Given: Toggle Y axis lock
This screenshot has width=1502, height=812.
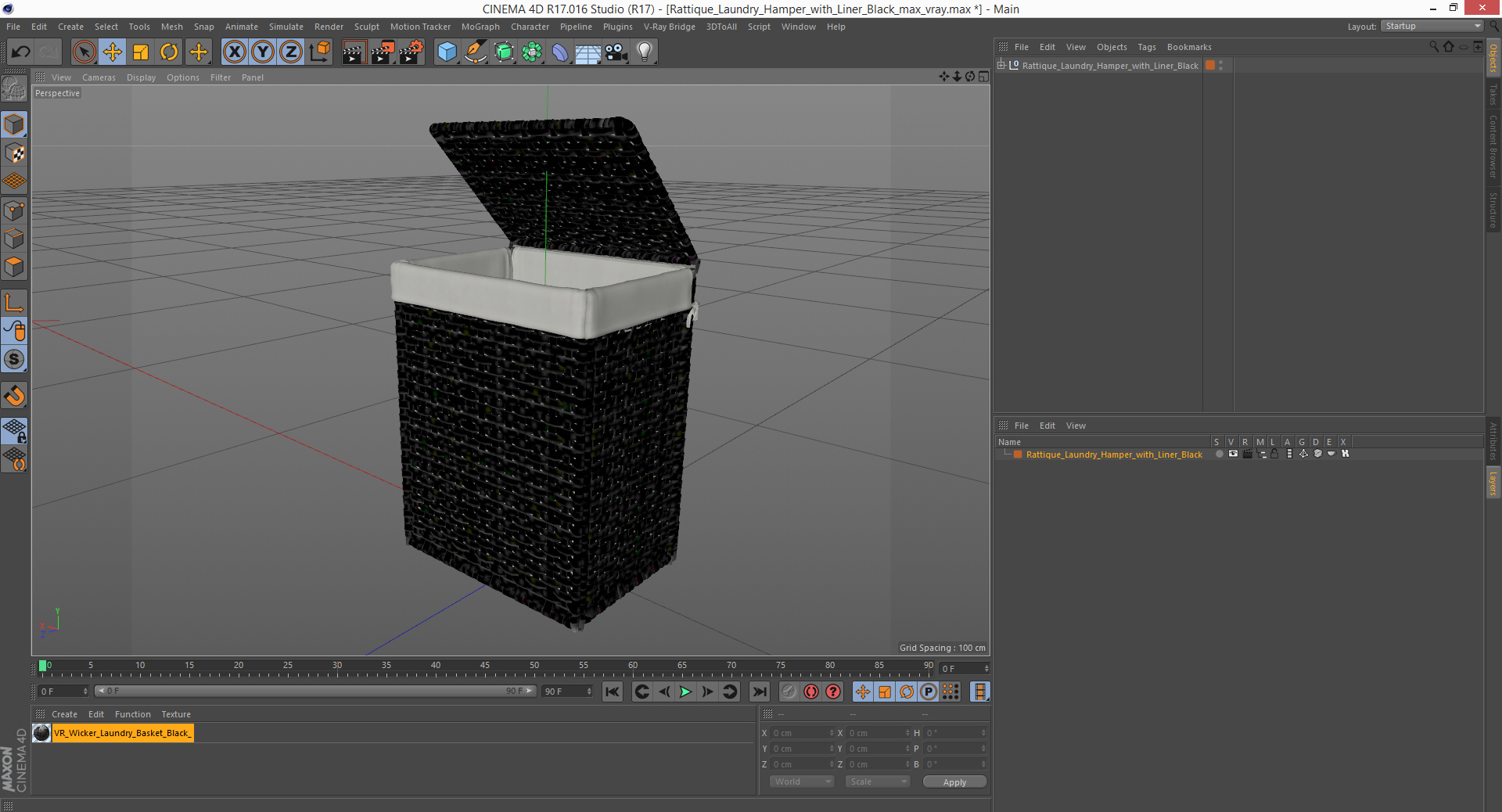Looking at the screenshot, I should coord(263,52).
